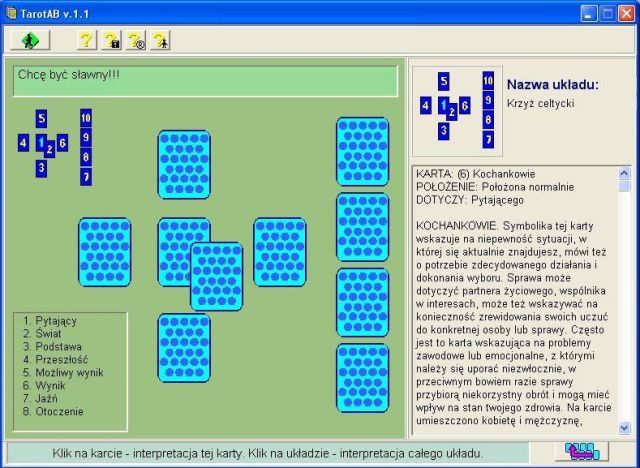This screenshot has width=640, height=468.
Task: Click the green walking-man exit button
Action: coord(30,40)
